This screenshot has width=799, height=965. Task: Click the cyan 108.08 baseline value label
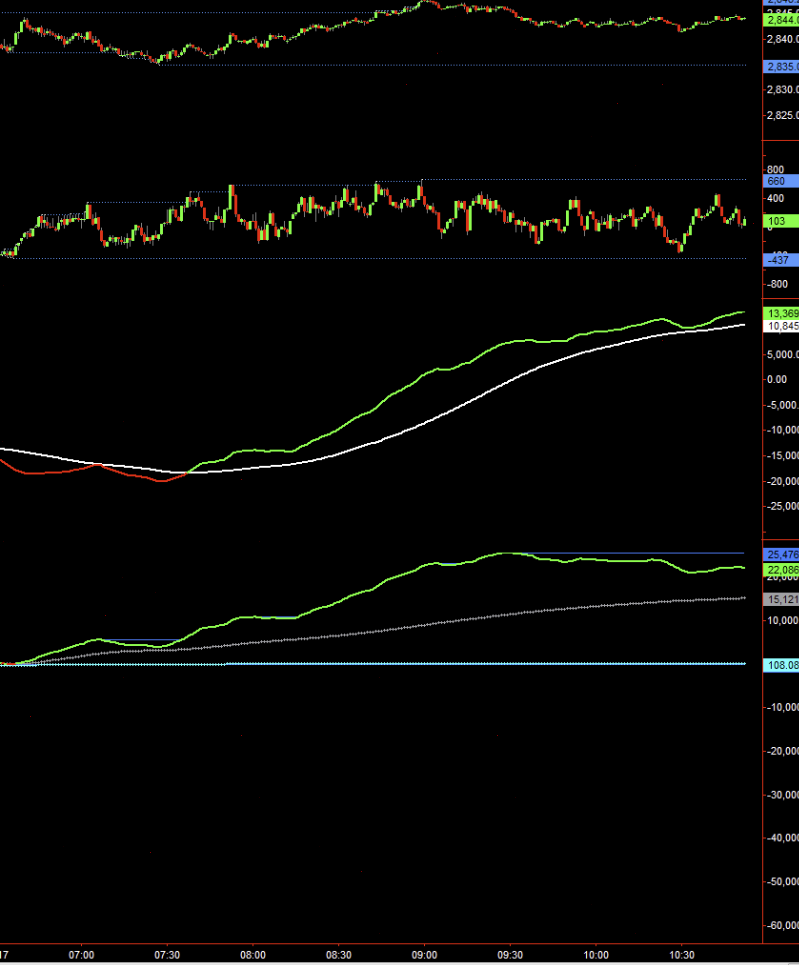click(781, 665)
